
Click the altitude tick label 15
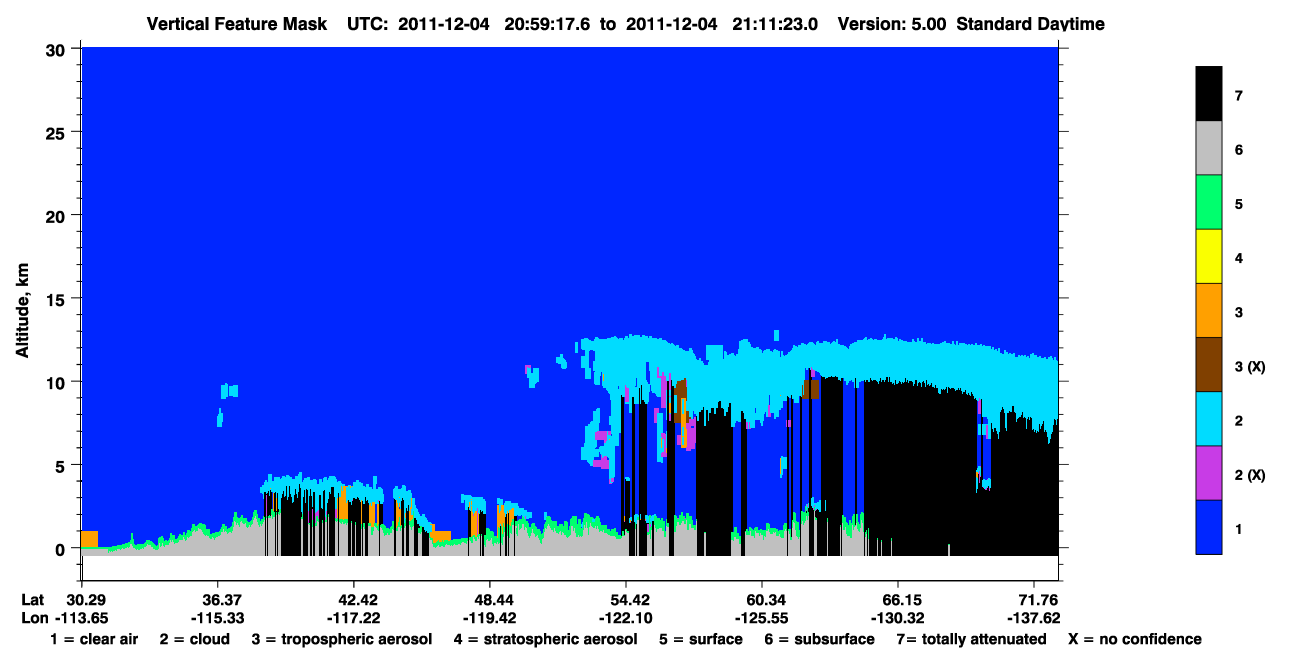point(58,299)
